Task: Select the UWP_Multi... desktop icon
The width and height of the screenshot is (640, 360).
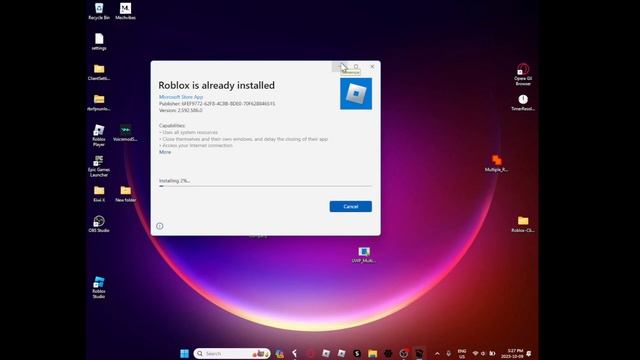Action: pos(364,254)
